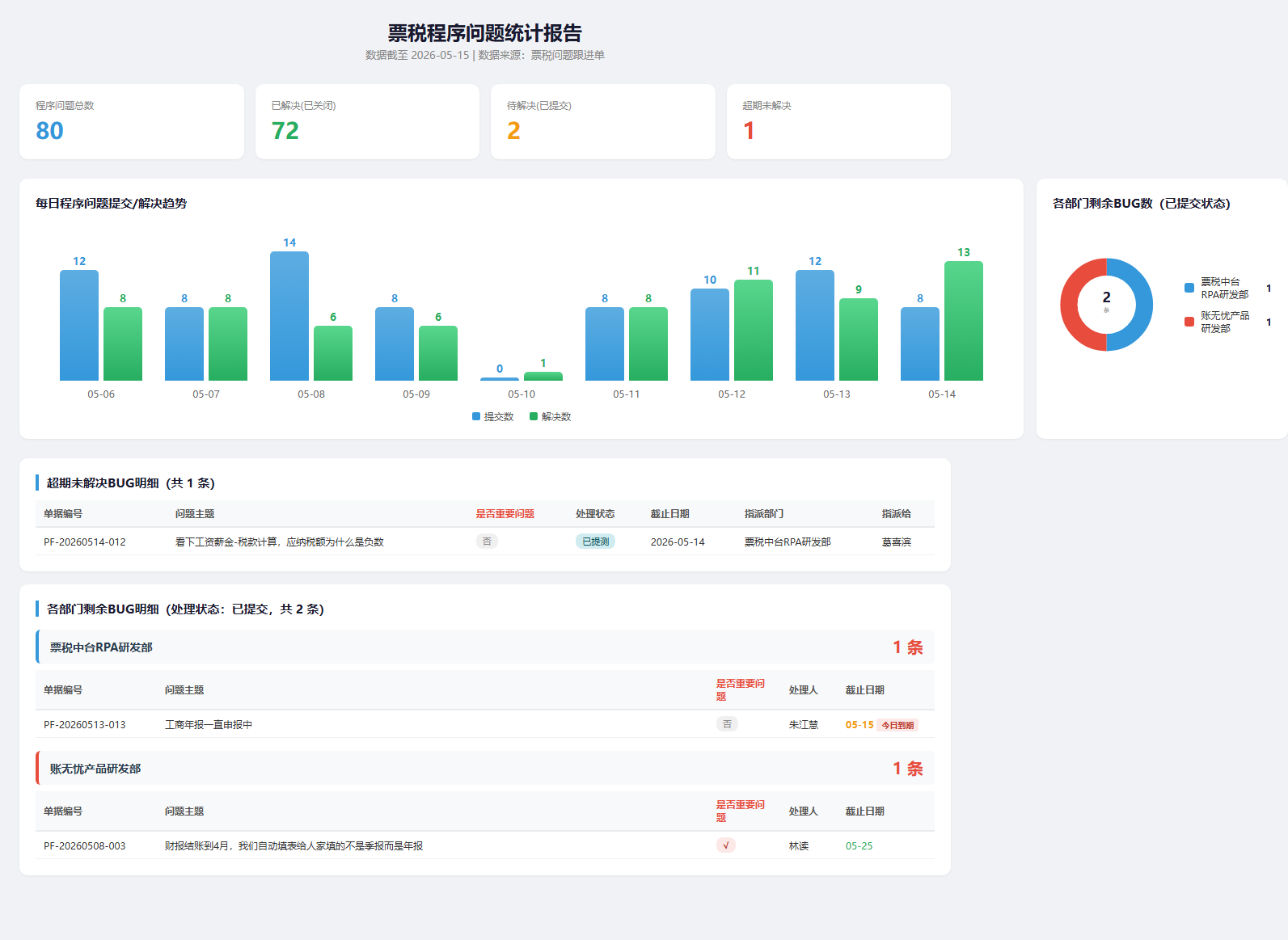The height and width of the screenshot is (940, 1288).
Task: Click handler 林凌
Action: click(799, 846)
